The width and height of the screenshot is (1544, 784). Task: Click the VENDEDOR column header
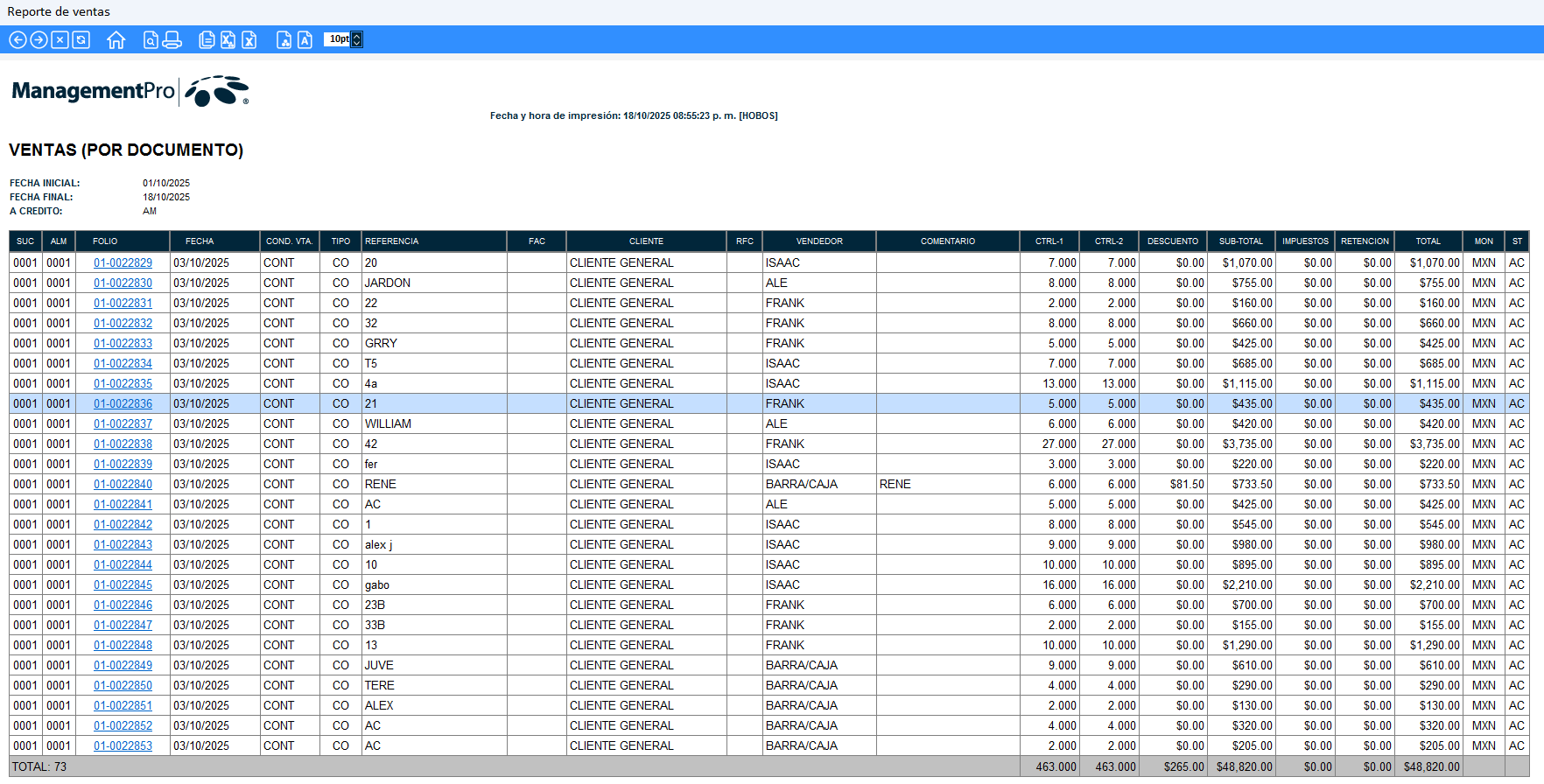coord(818,241)
